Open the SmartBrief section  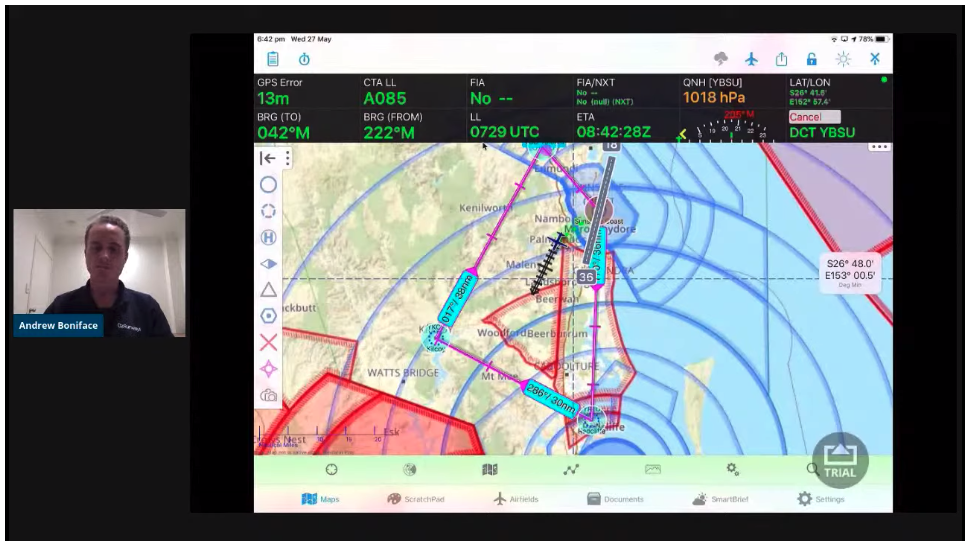[x=720, y=499]
